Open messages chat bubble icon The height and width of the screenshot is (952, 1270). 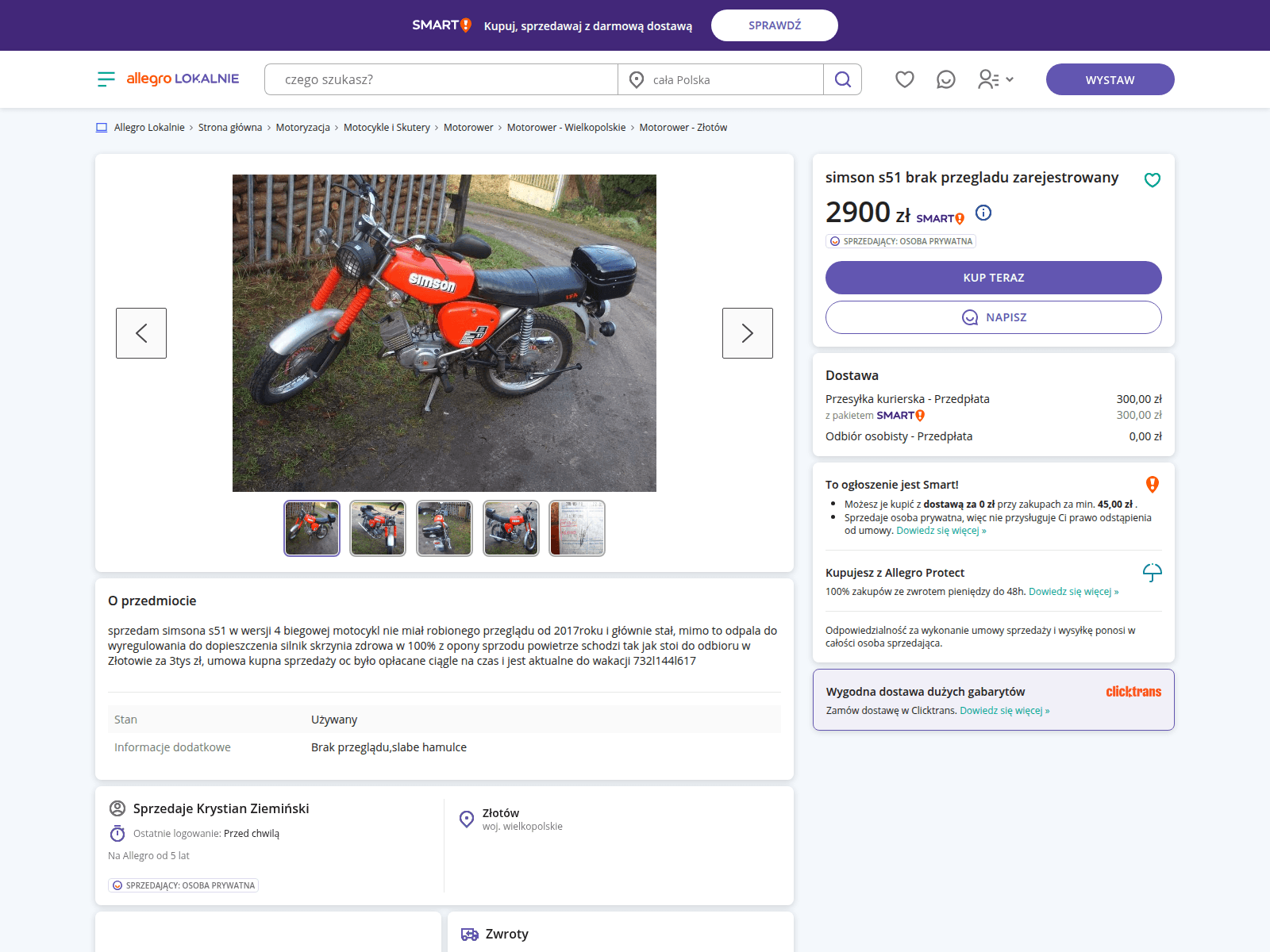coord(945,79)
